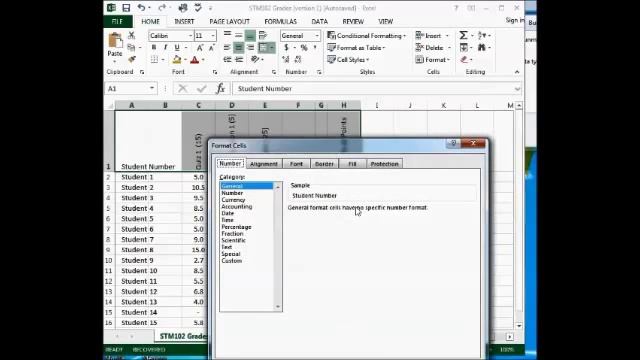Click the Copy icon
The height and width of the screenshot is (360, 640).
(x=131, y=47)
